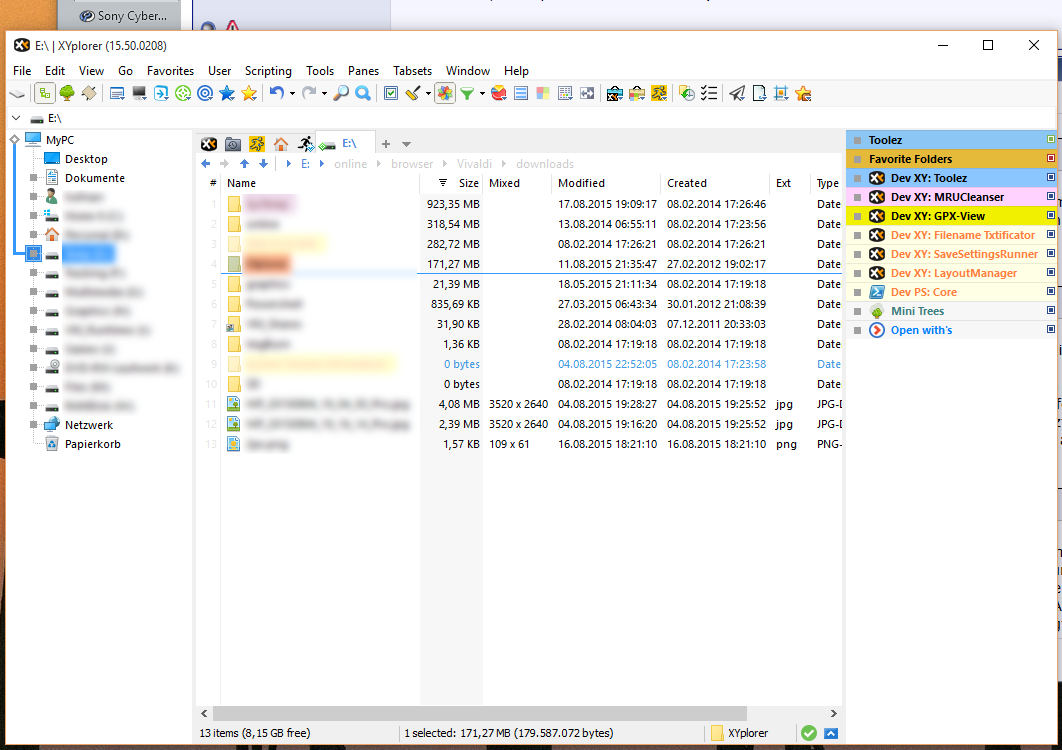The height and width of the screenshot is (750, 1062).
Task: Click the camera icon tab
Action: pos(233,144)
